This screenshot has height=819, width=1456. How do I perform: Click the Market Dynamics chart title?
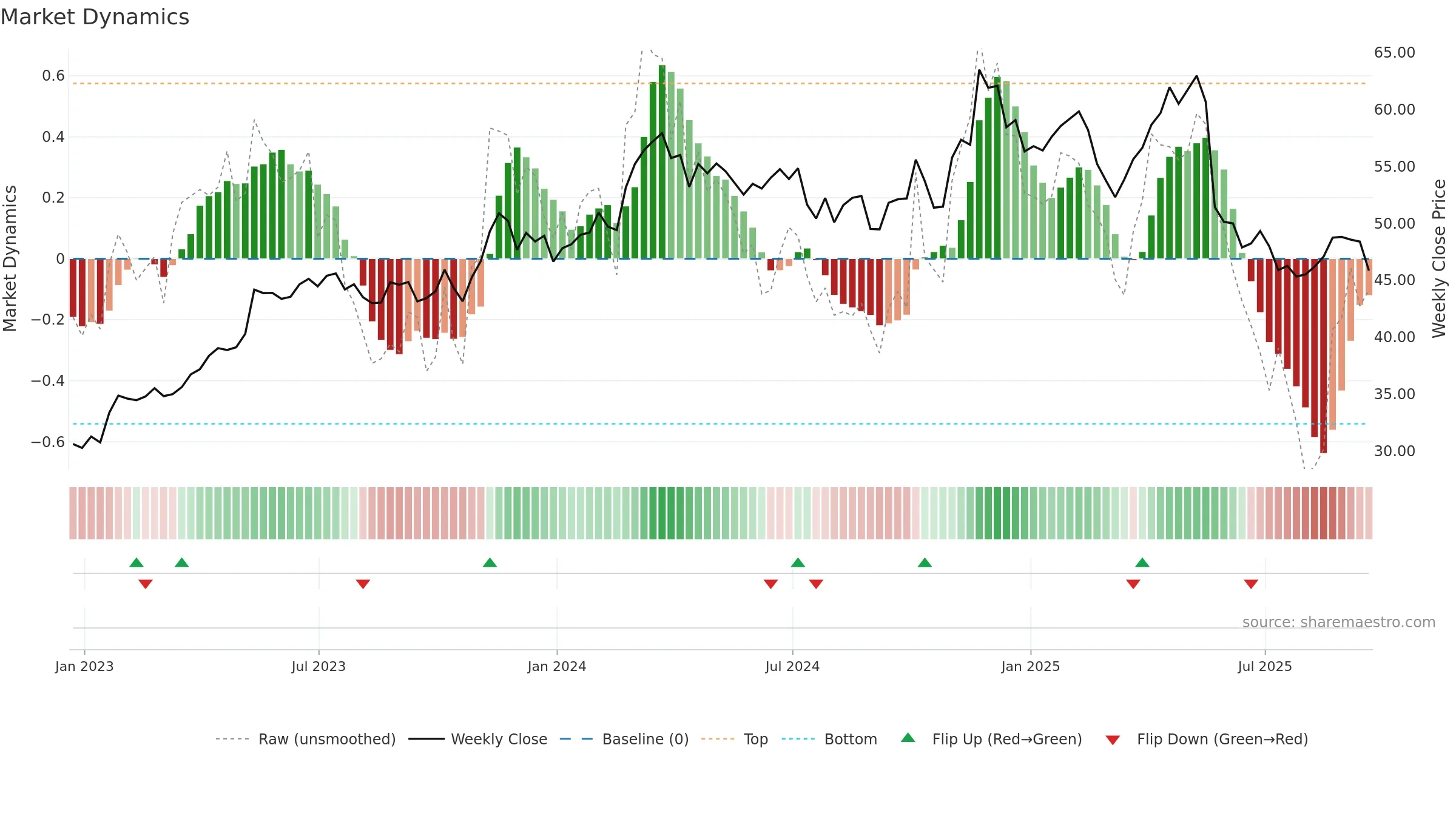(x=95, y=17)
